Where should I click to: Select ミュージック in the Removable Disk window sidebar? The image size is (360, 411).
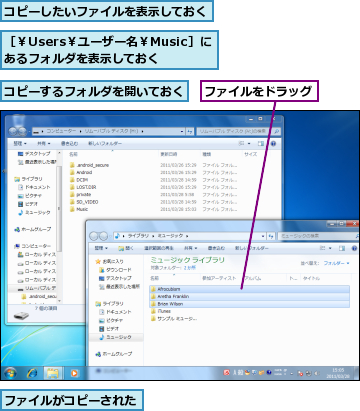click(x=34, y=212)
